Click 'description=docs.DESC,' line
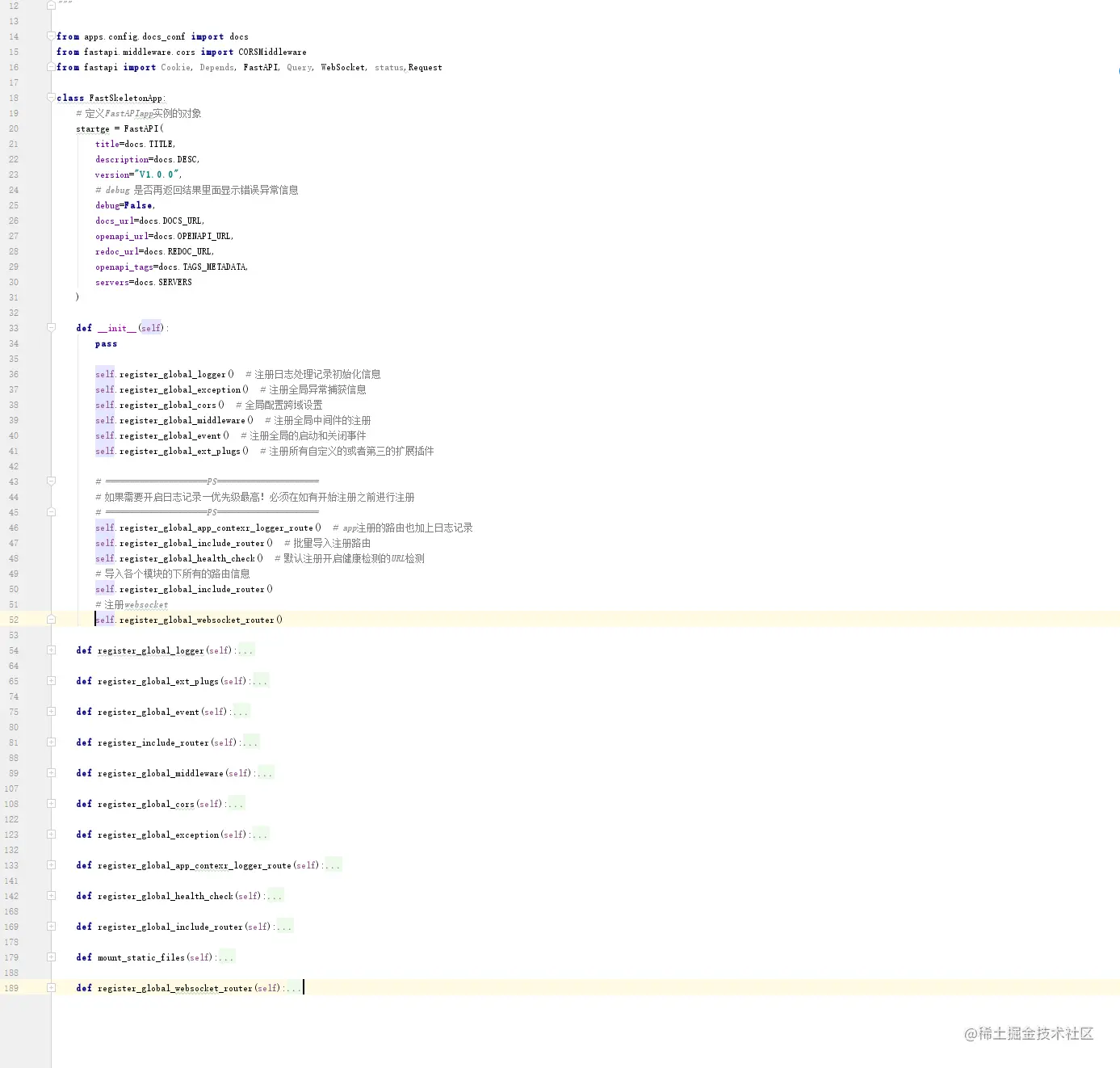Image resolution: width=1120 pixels, height=1068 pixels. pos(147,159)
